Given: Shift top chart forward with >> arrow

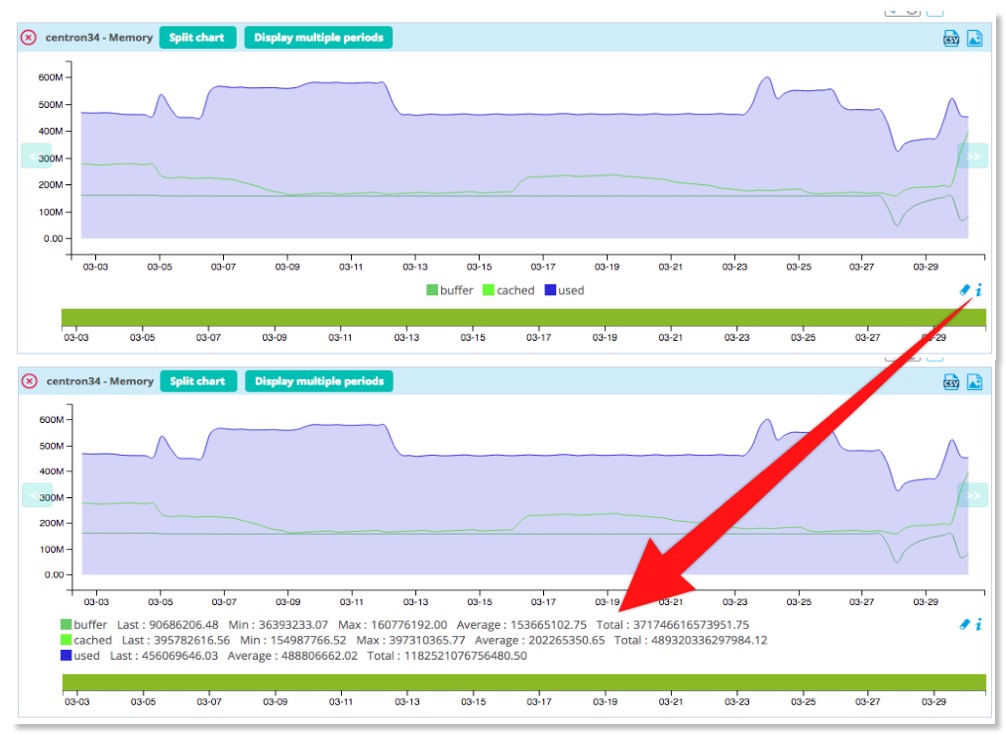Looking at the screenshot, I should click(972, 156).
